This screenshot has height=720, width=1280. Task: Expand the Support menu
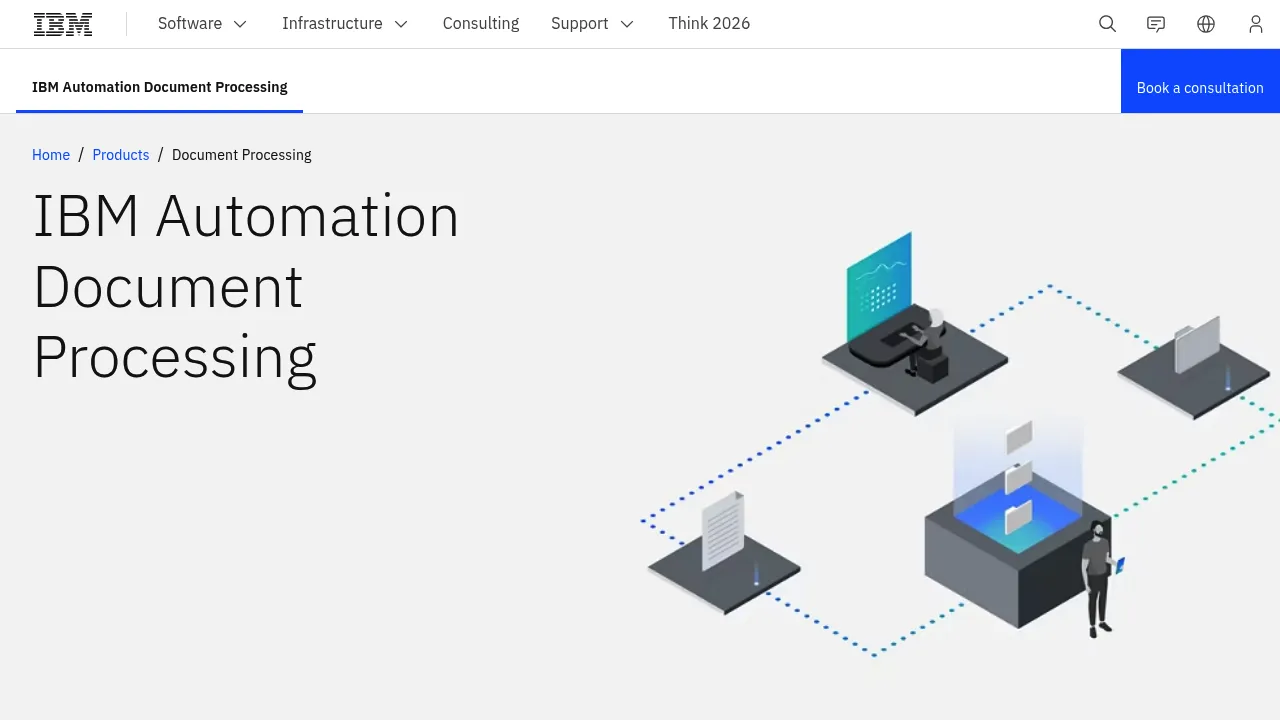point(593,24)
